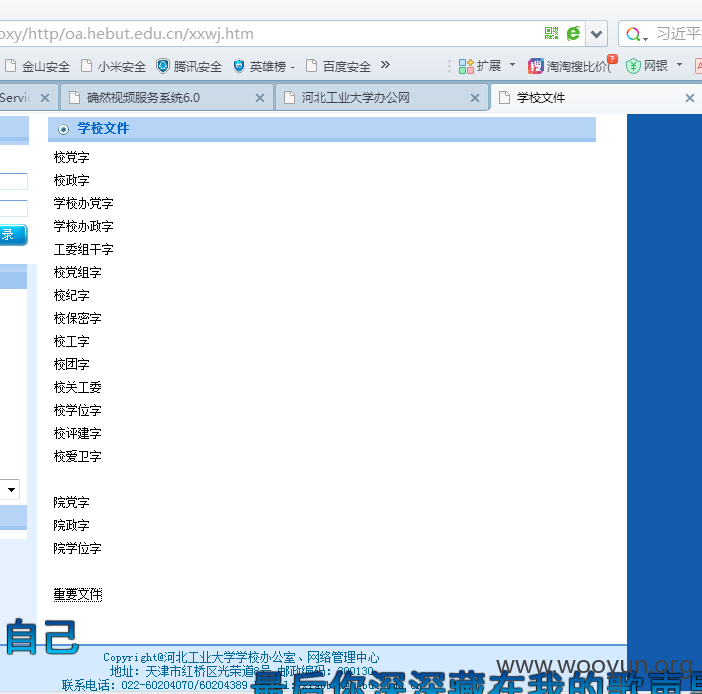Open the 院党字 link
The width and height of the screenshot is (702, 694).
pos(72,502)
